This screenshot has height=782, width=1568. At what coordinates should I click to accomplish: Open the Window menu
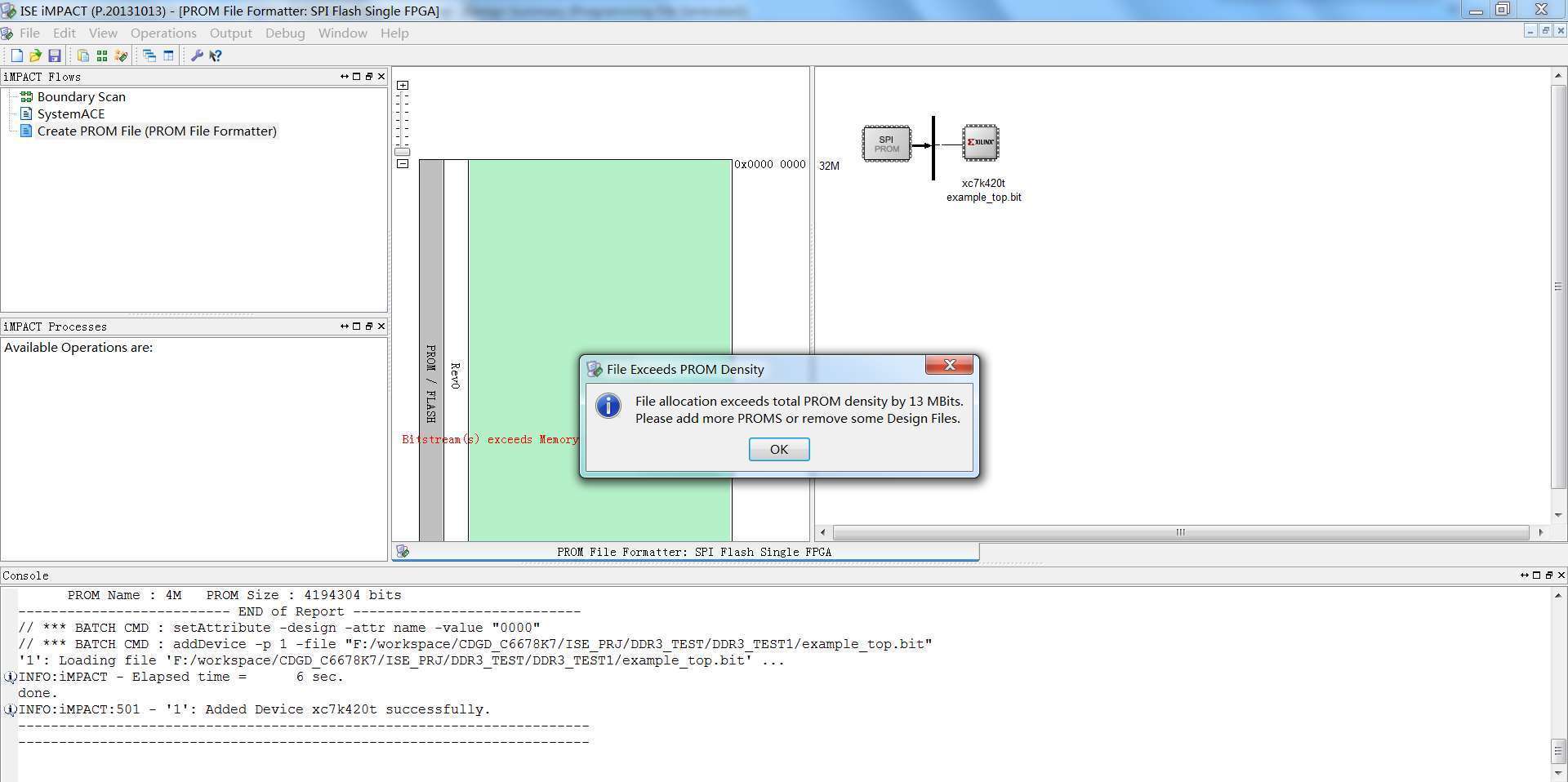342,33
